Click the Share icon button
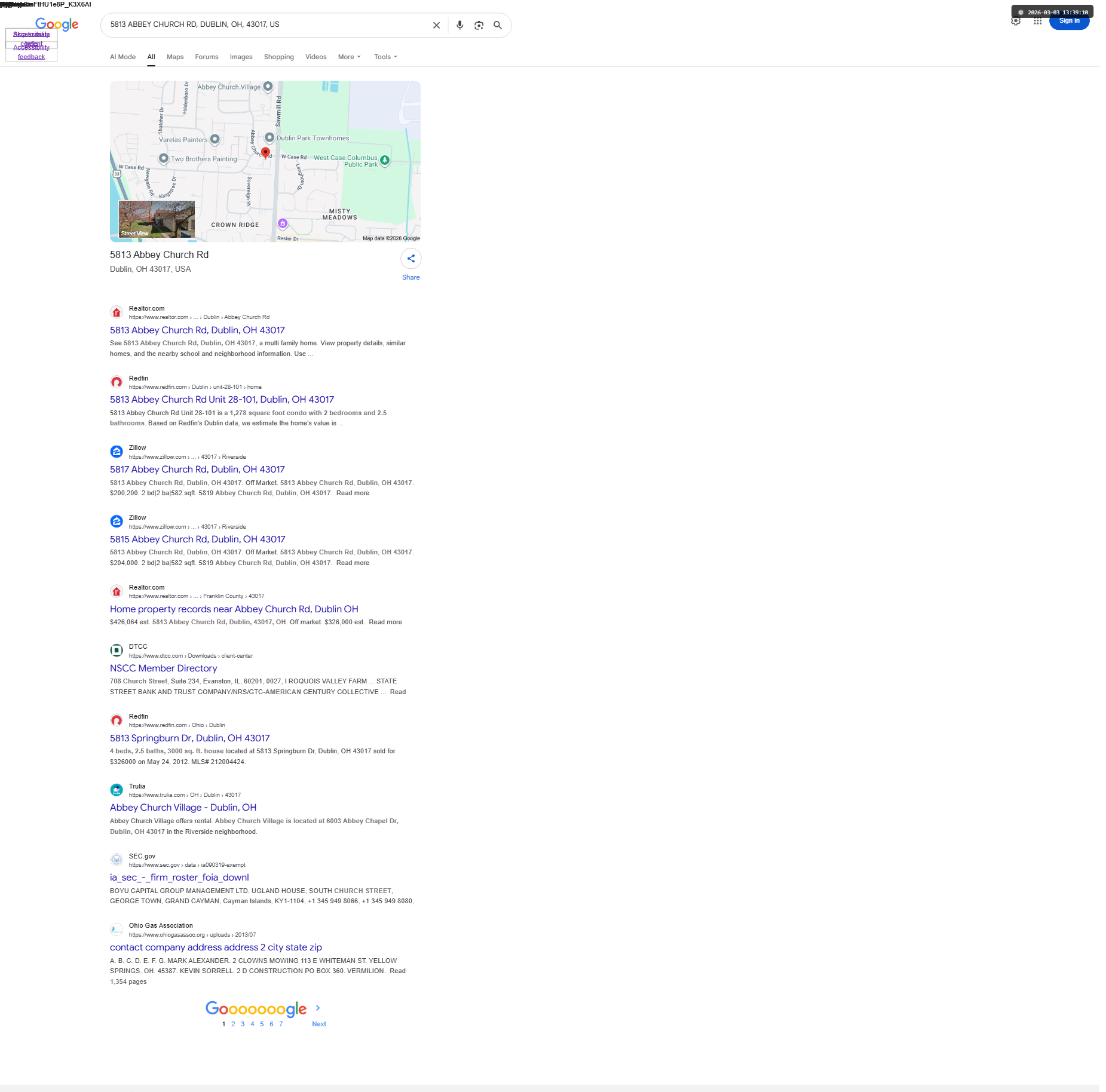The width and height of the screenshot is (1106, 1092). (x=411, y=259)
